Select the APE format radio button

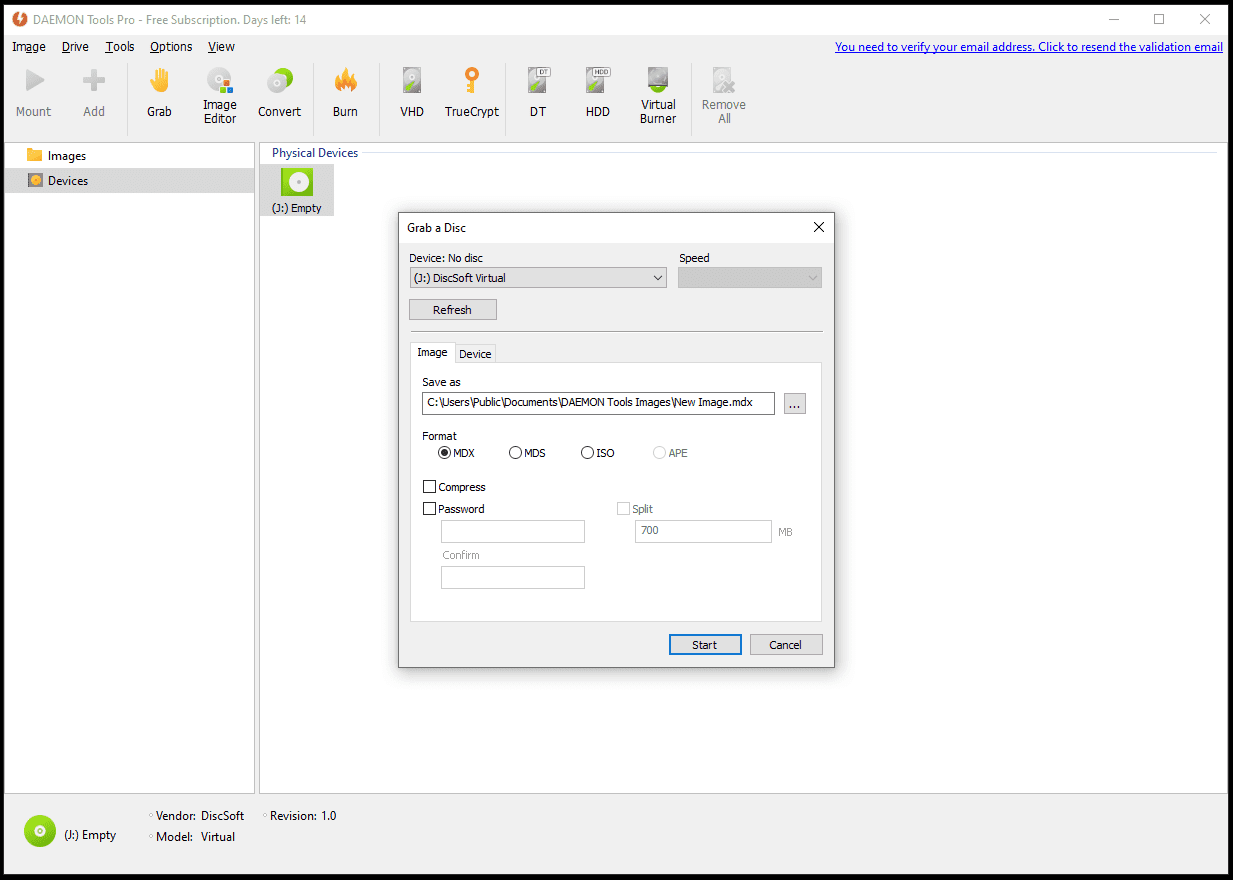(660, 453)
